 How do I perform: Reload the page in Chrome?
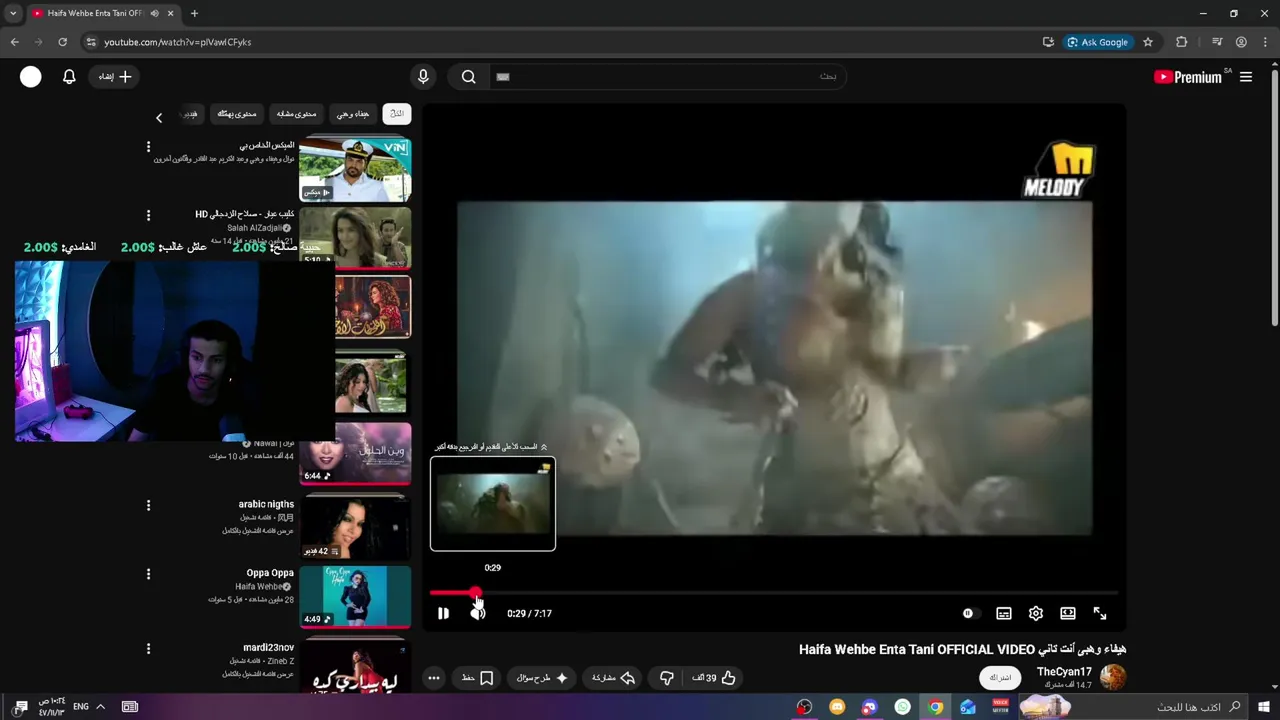tap(62, 42)
